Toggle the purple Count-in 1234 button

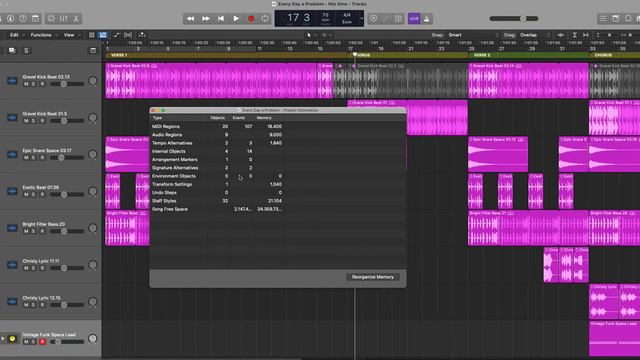click(414, 19)
